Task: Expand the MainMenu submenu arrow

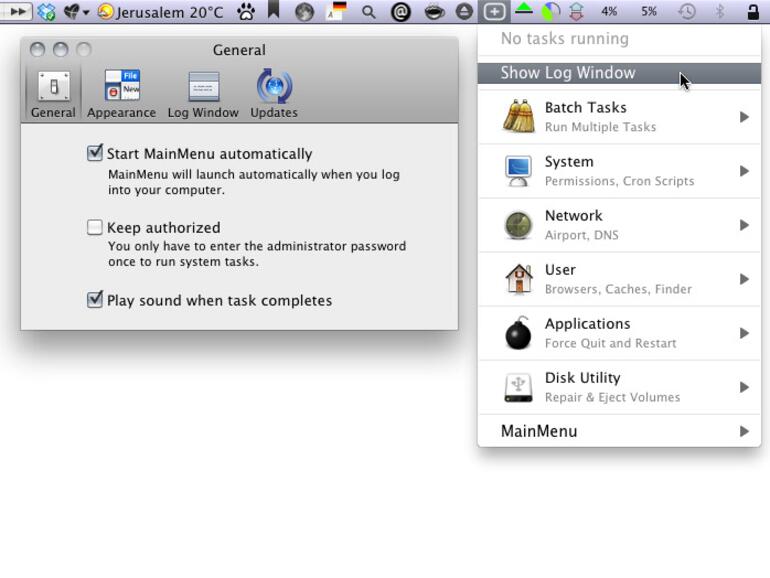Action: [x=744, y=431]
